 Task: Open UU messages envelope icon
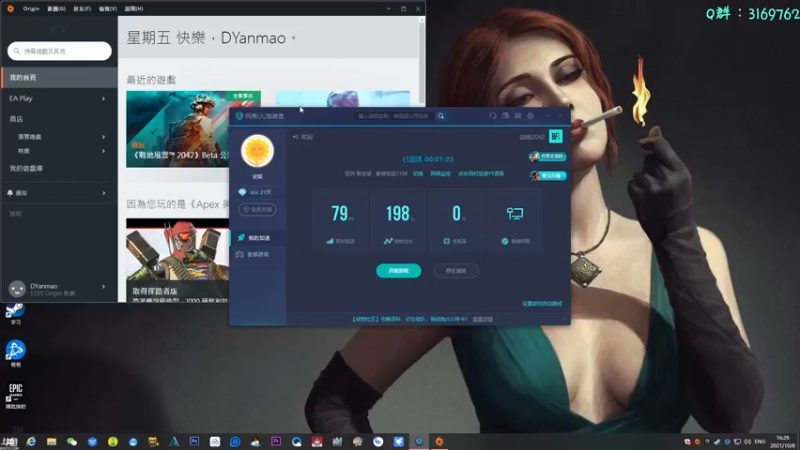coord(518,116)
